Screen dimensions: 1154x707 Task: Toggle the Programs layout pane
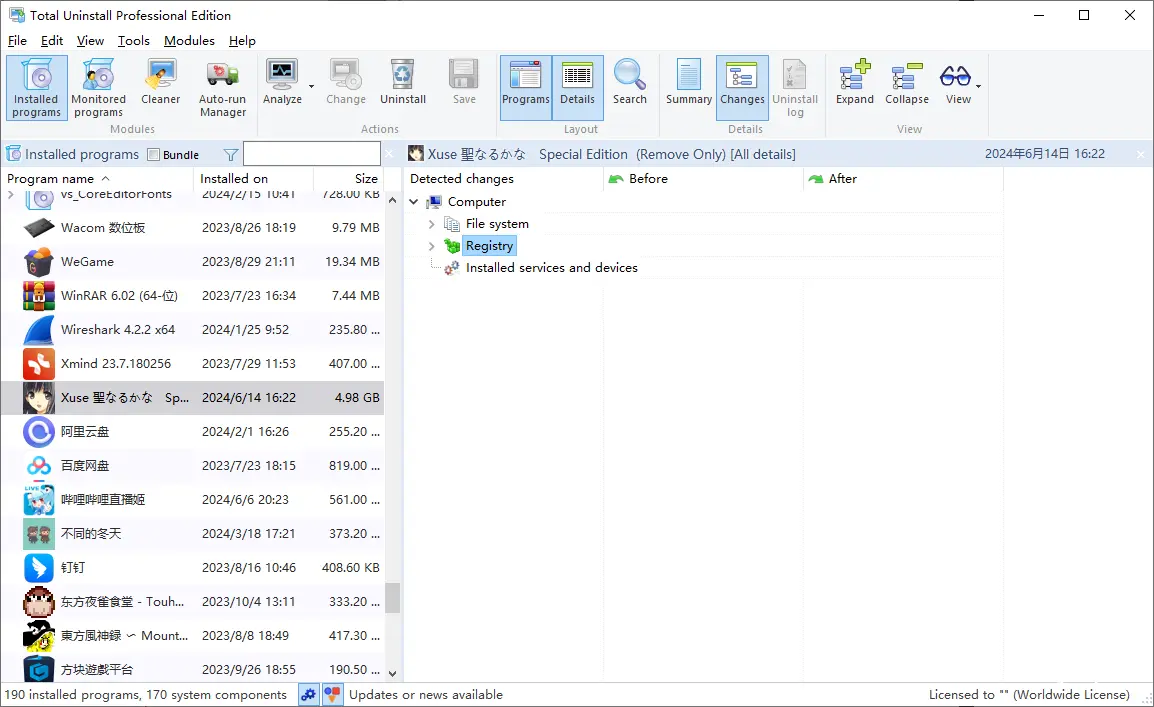[525, 88]
